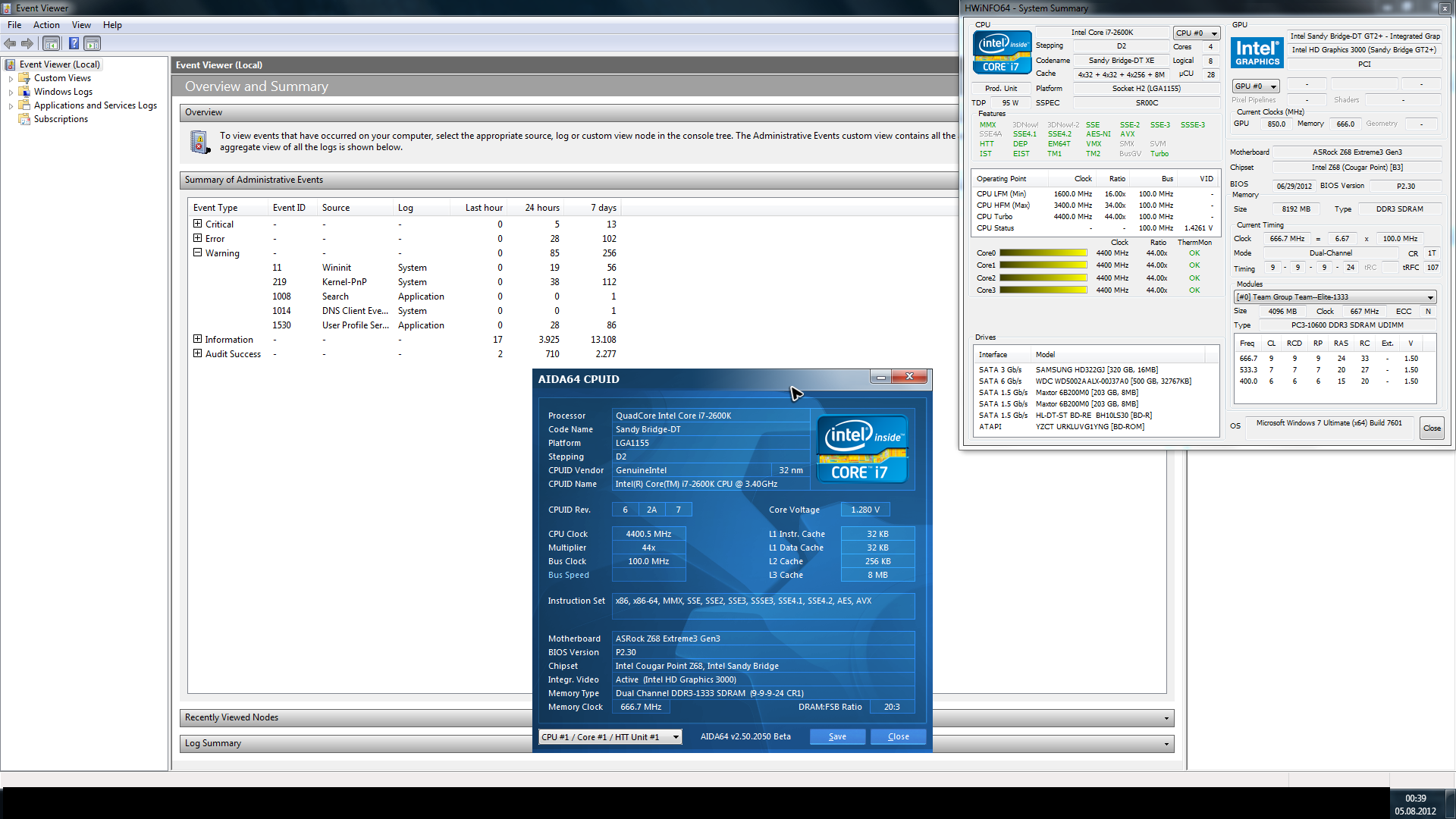Click the Intel Core i7 logo in AIDA64
1456x819 pixels.
(x=862, y=450)
